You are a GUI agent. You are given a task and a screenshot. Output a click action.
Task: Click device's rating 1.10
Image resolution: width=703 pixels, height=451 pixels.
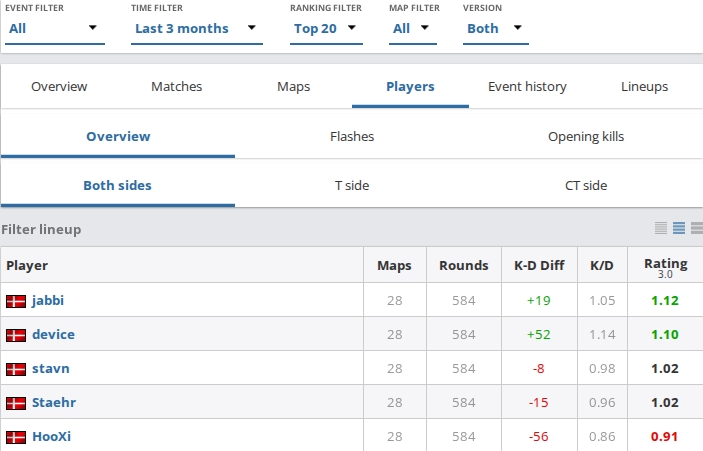[x=665, y=334]
